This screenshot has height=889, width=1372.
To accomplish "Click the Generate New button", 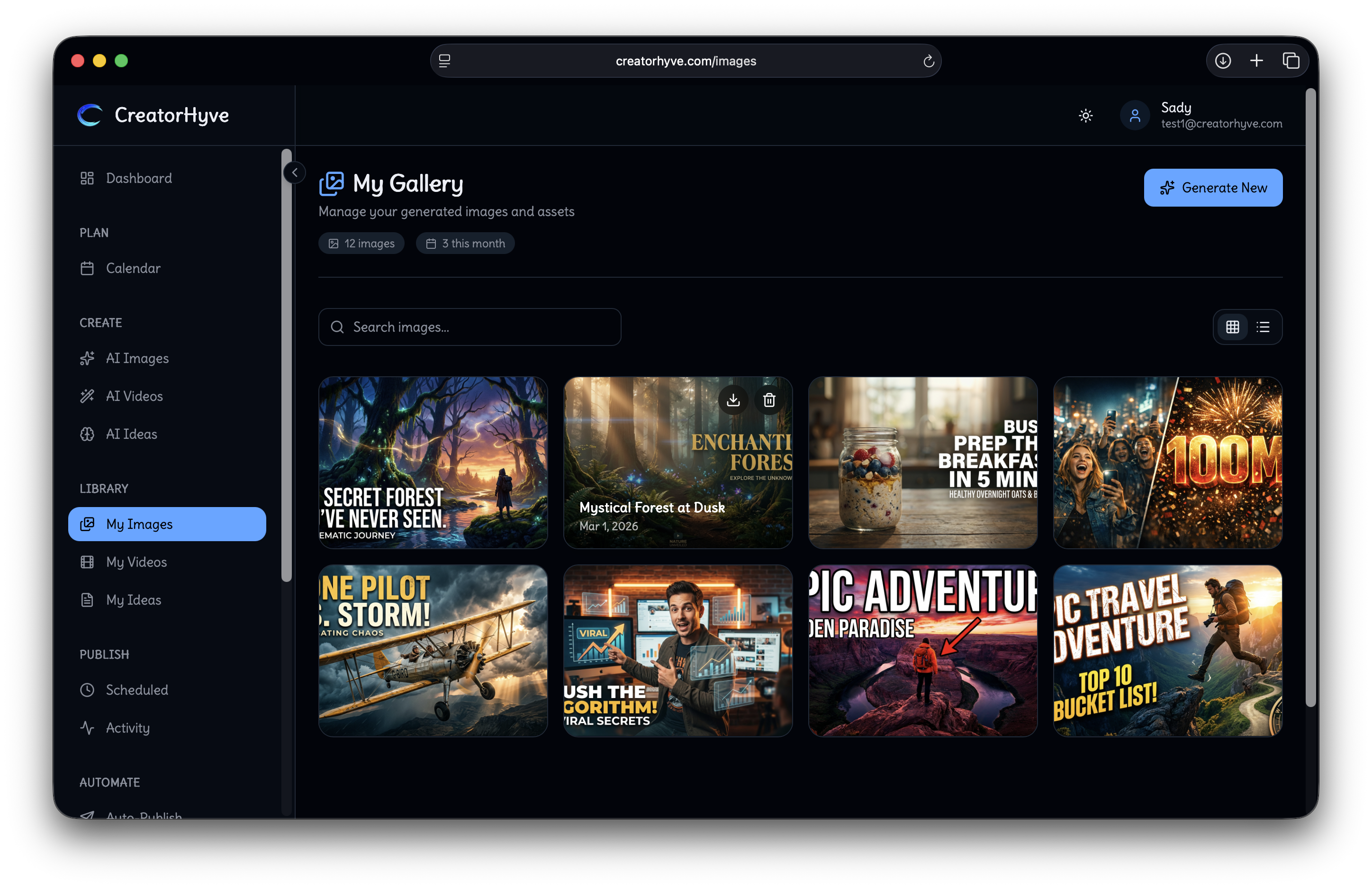I will (x=1213, y=187).
